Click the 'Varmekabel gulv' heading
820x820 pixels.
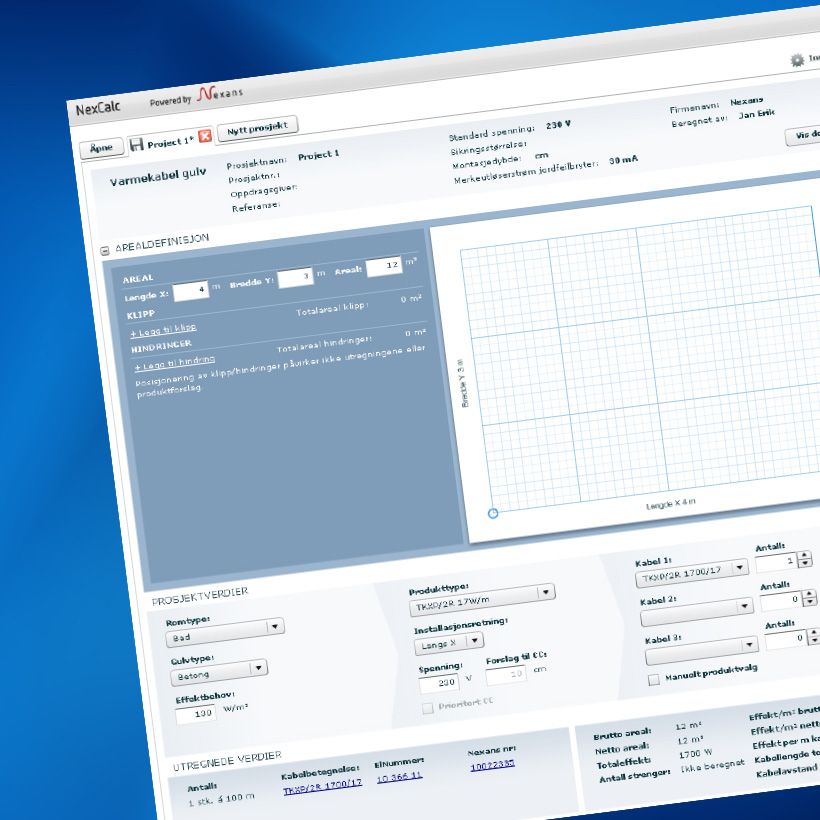pyautogui.click(x=158, y=177)
